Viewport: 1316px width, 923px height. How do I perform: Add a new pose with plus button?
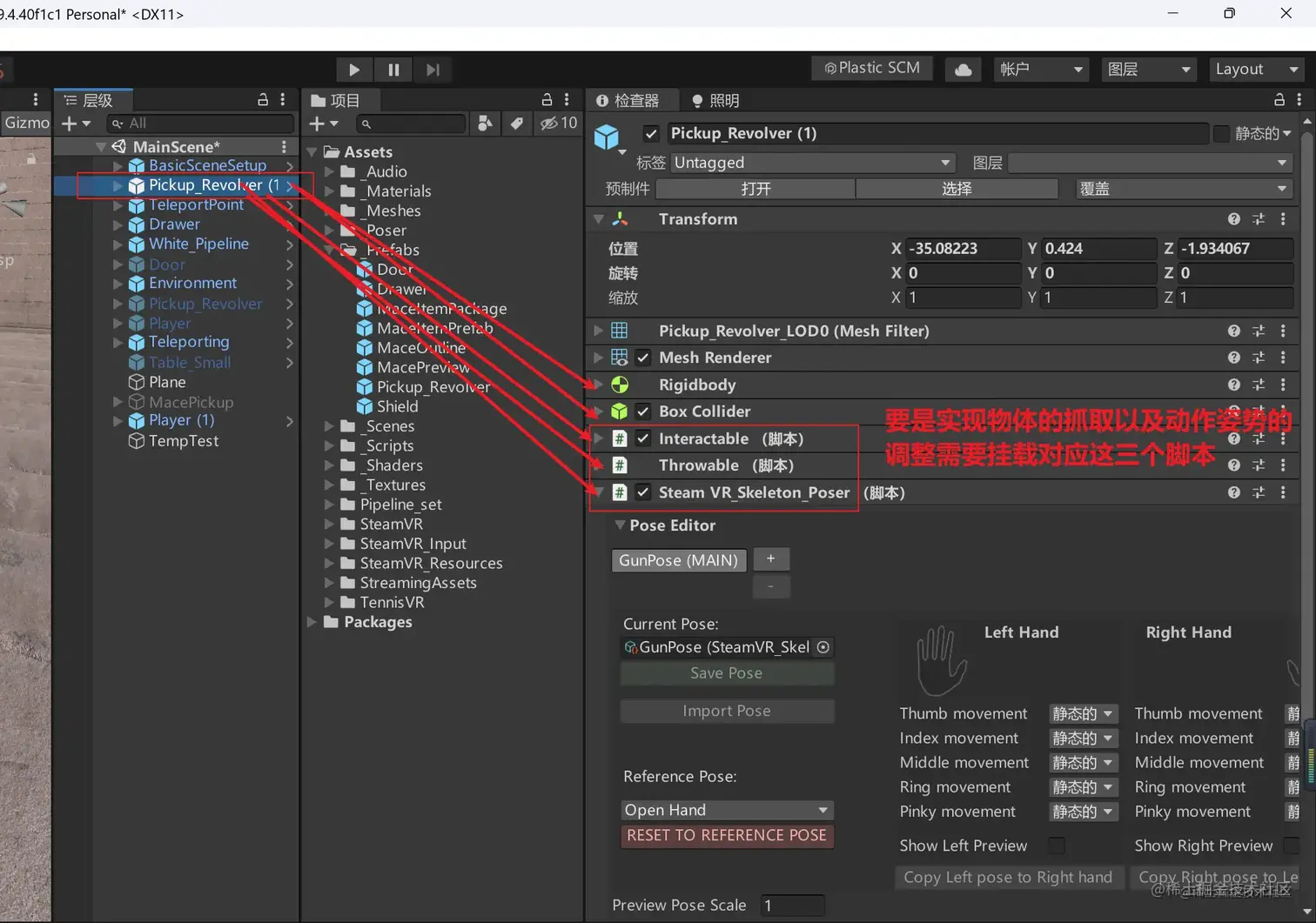point(770,559)
